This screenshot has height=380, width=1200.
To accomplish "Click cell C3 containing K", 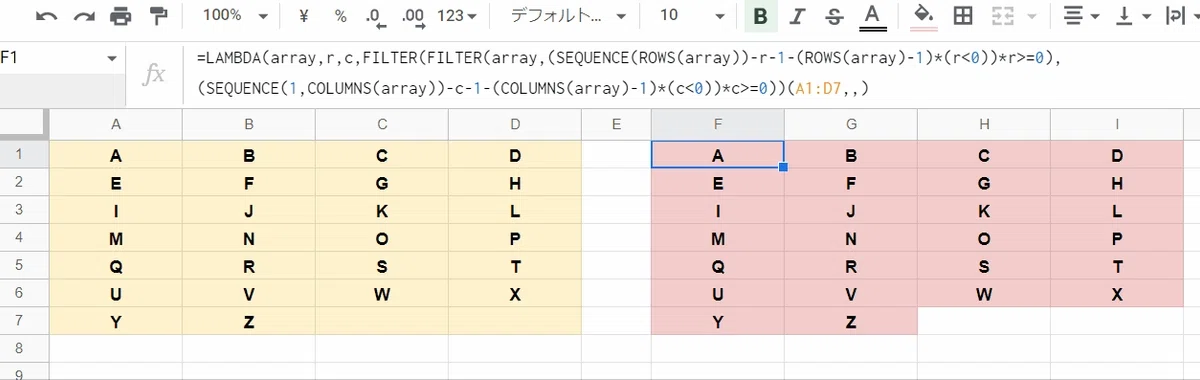I will [382, 211].
